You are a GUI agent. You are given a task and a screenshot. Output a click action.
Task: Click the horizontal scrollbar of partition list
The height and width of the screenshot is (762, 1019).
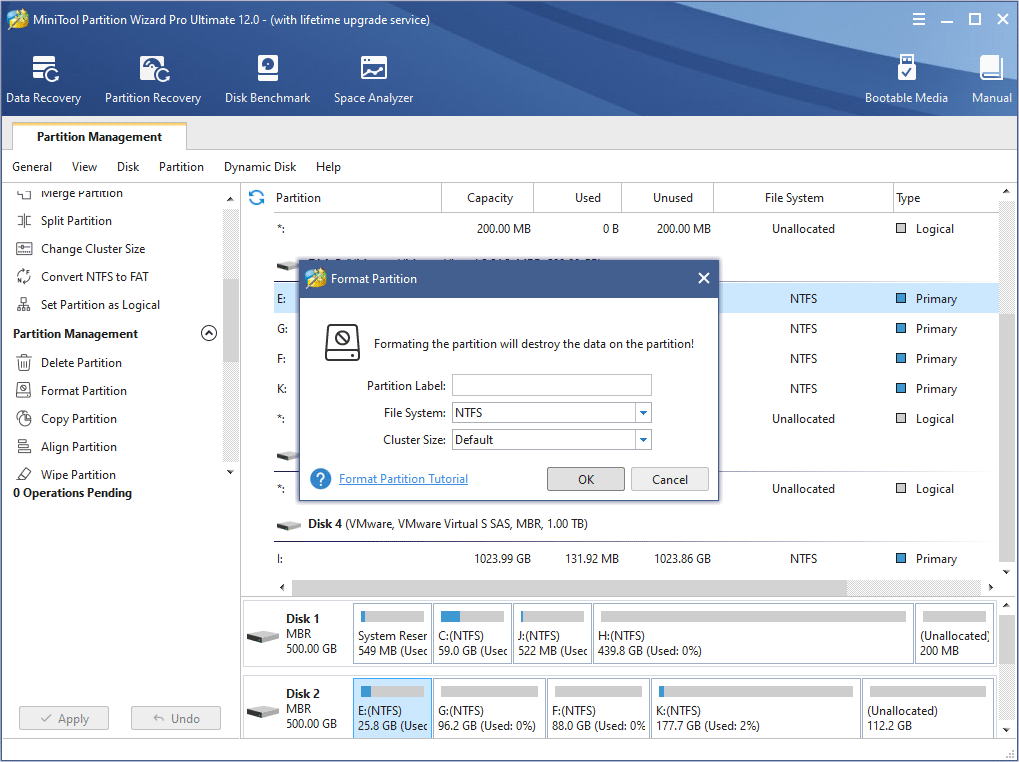pos(569,587)
